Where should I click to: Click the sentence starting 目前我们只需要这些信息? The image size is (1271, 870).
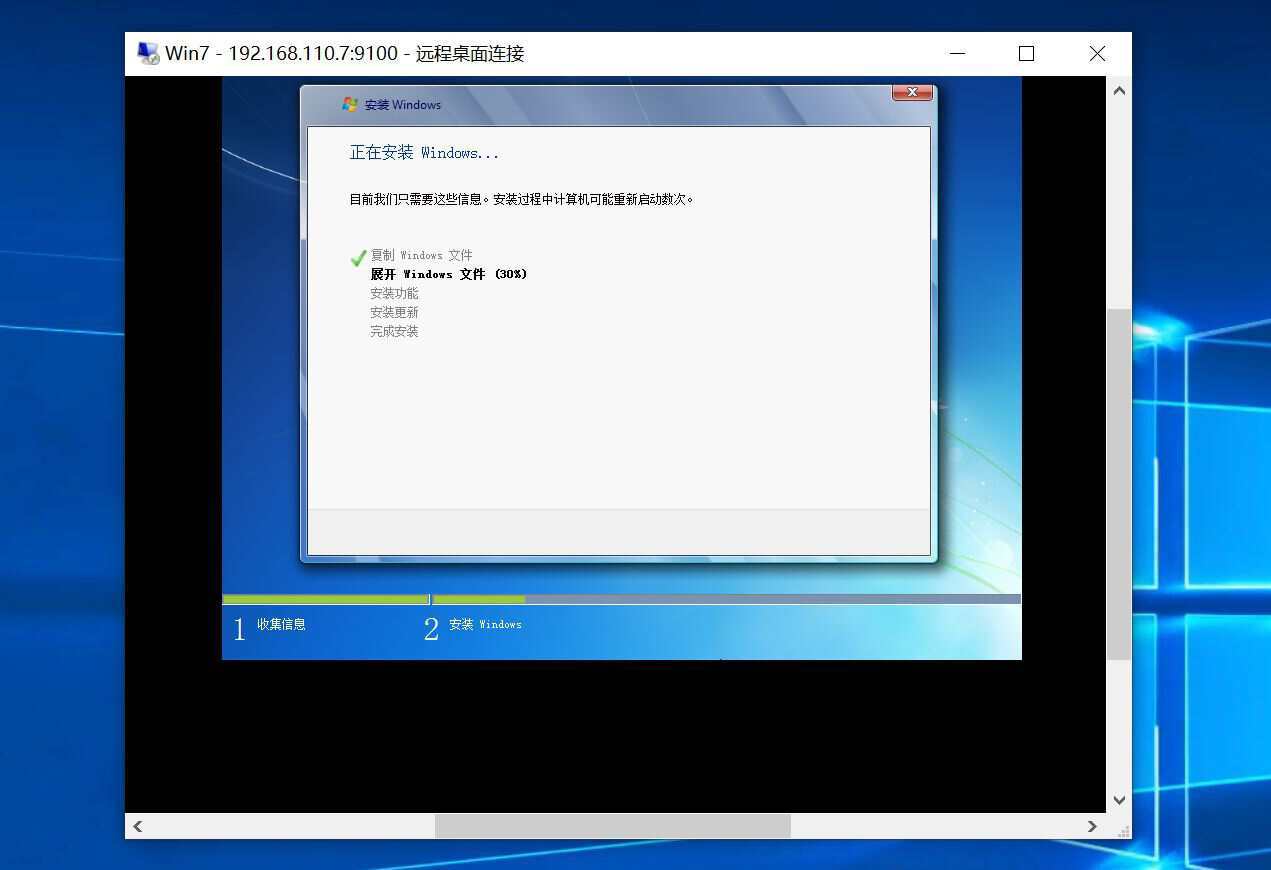[x=521, y=199]
